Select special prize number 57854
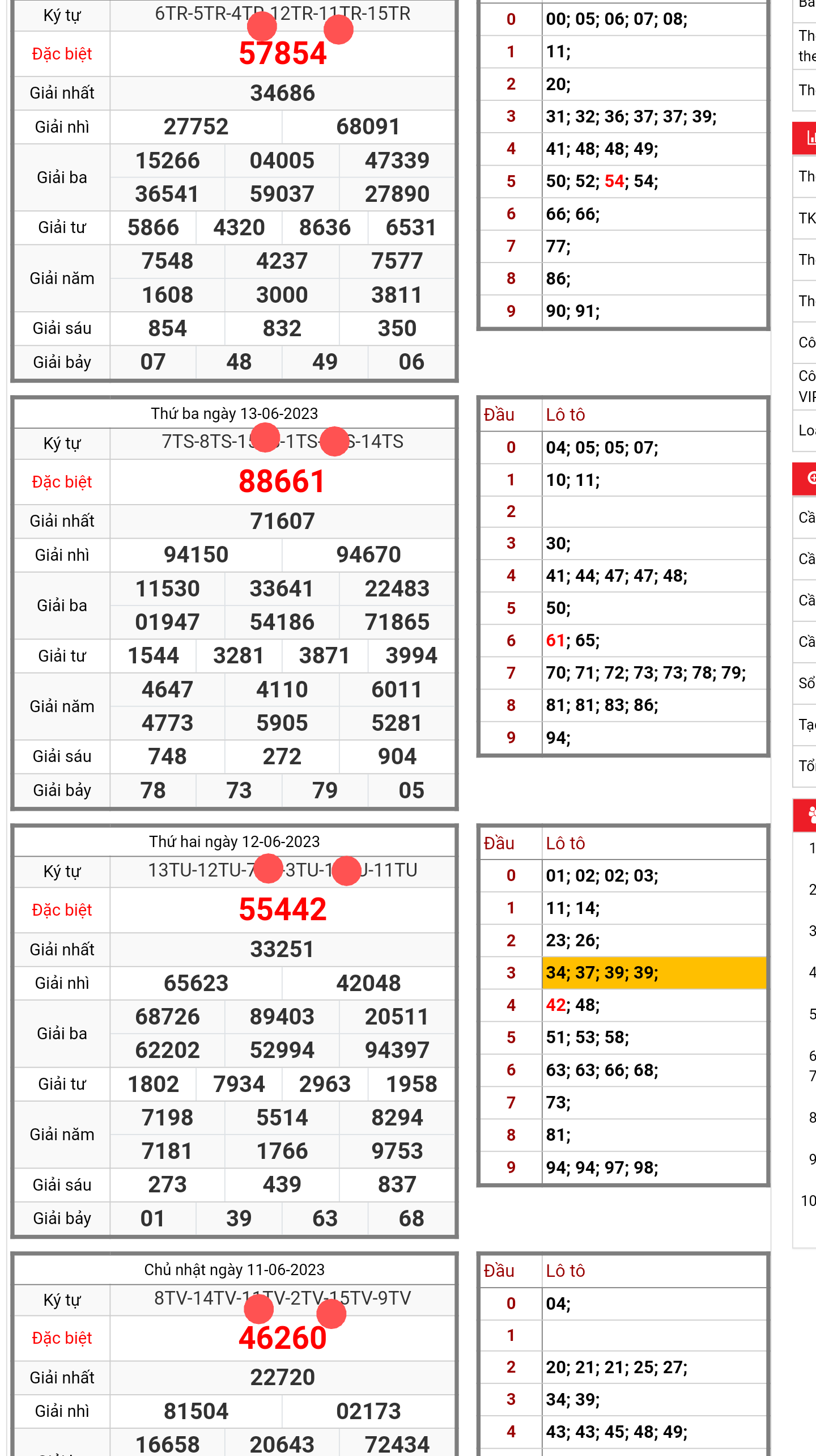 tap(282, 54)
